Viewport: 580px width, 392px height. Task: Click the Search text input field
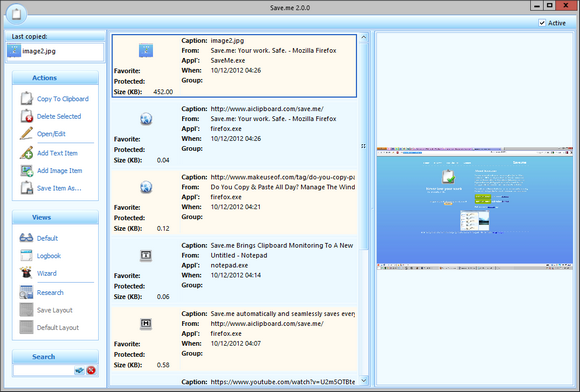(x=44, y=370)
